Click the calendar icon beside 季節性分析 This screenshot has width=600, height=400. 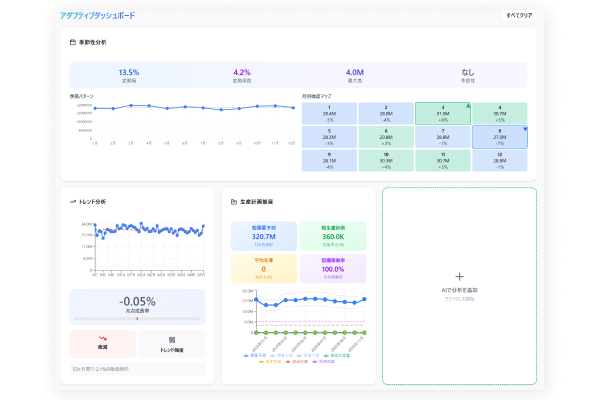(72, 43)
